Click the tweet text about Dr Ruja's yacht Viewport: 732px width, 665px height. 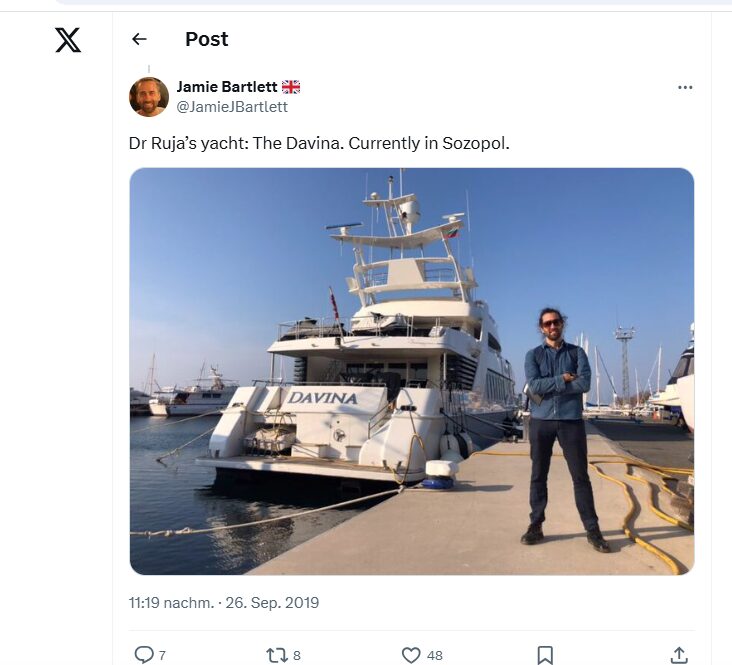tap(319, 143)
